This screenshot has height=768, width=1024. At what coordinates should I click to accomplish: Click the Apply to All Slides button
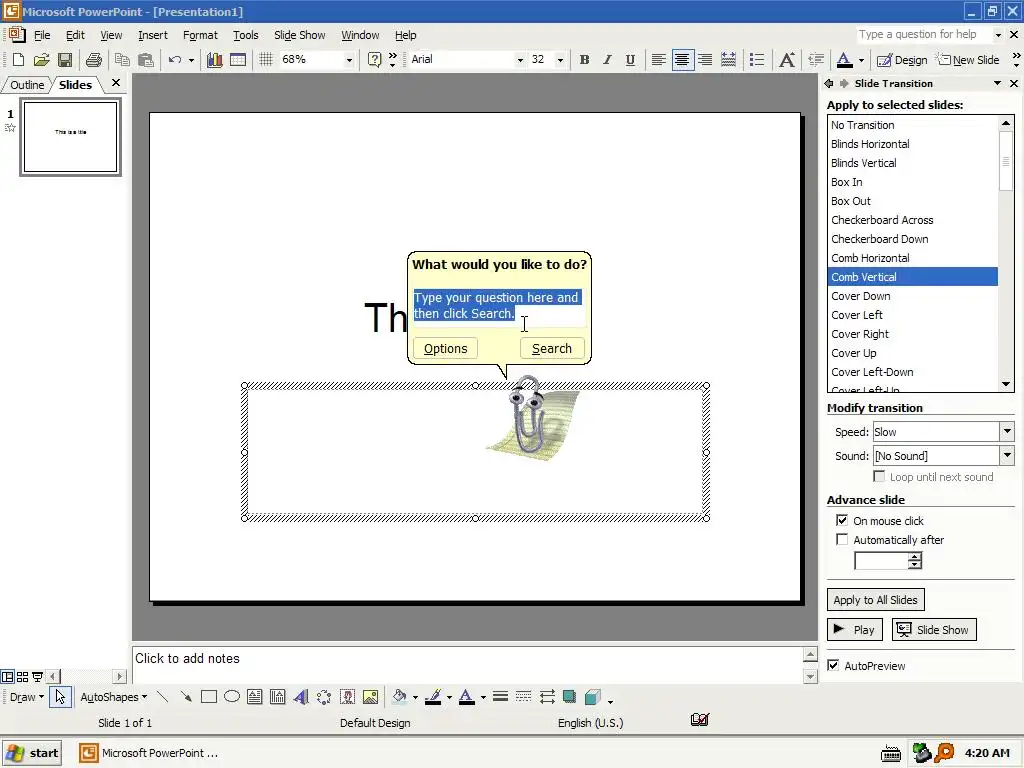point(875,600)
